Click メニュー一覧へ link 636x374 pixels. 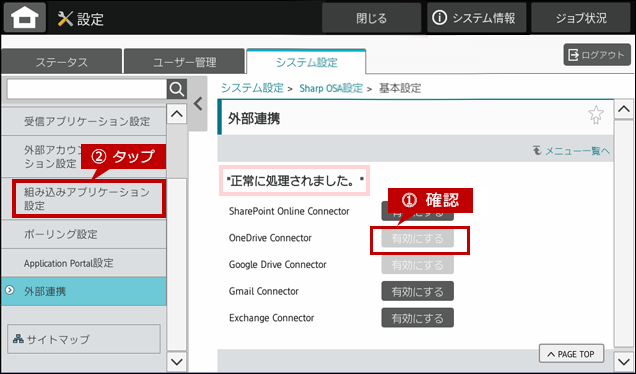572,151
